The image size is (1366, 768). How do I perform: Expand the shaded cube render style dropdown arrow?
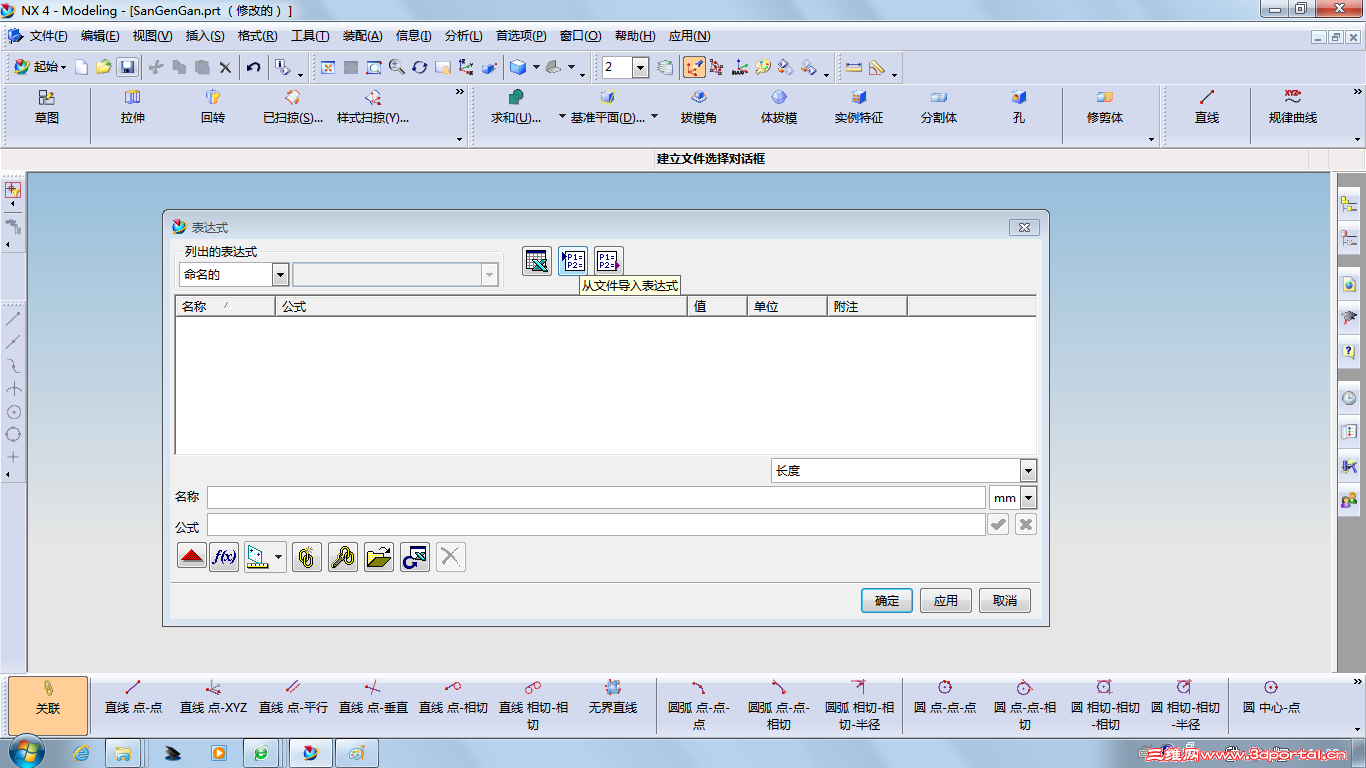point(536,67)
